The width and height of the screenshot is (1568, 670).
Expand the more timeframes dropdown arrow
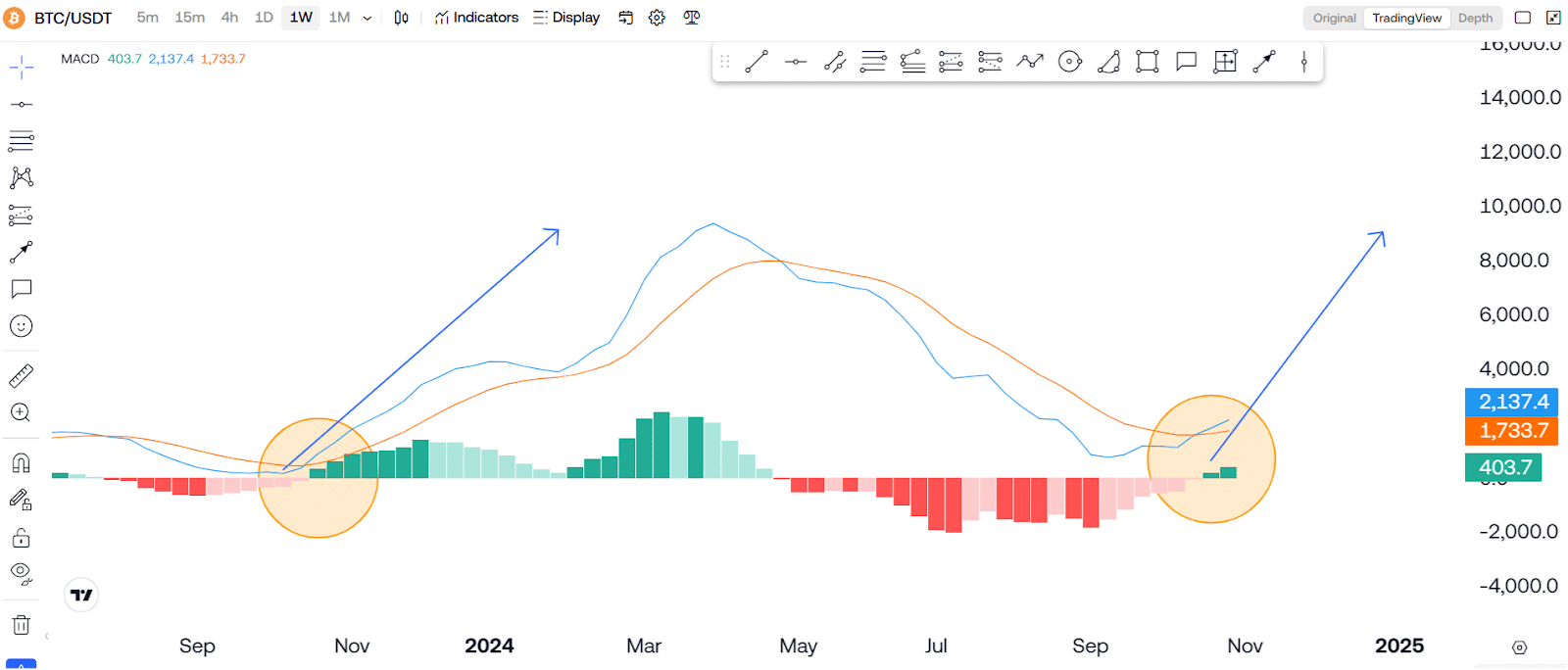pyautogui.click(x=367, y=18)
